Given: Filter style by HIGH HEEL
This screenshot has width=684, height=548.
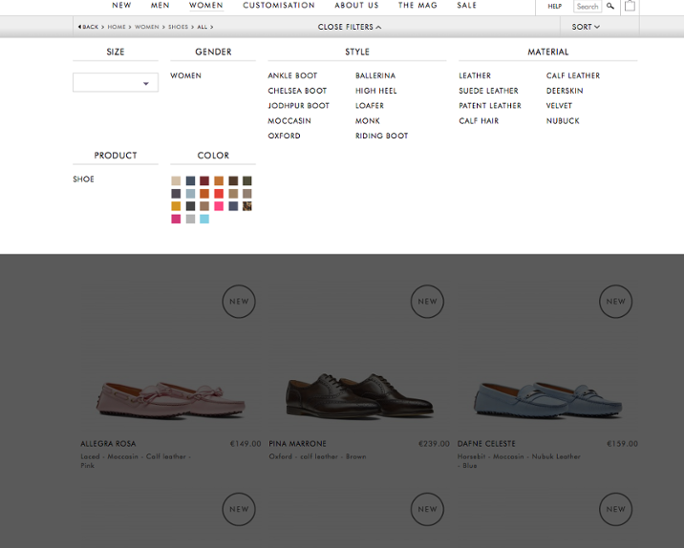Looking at the screenshot, I should (376, 91).
